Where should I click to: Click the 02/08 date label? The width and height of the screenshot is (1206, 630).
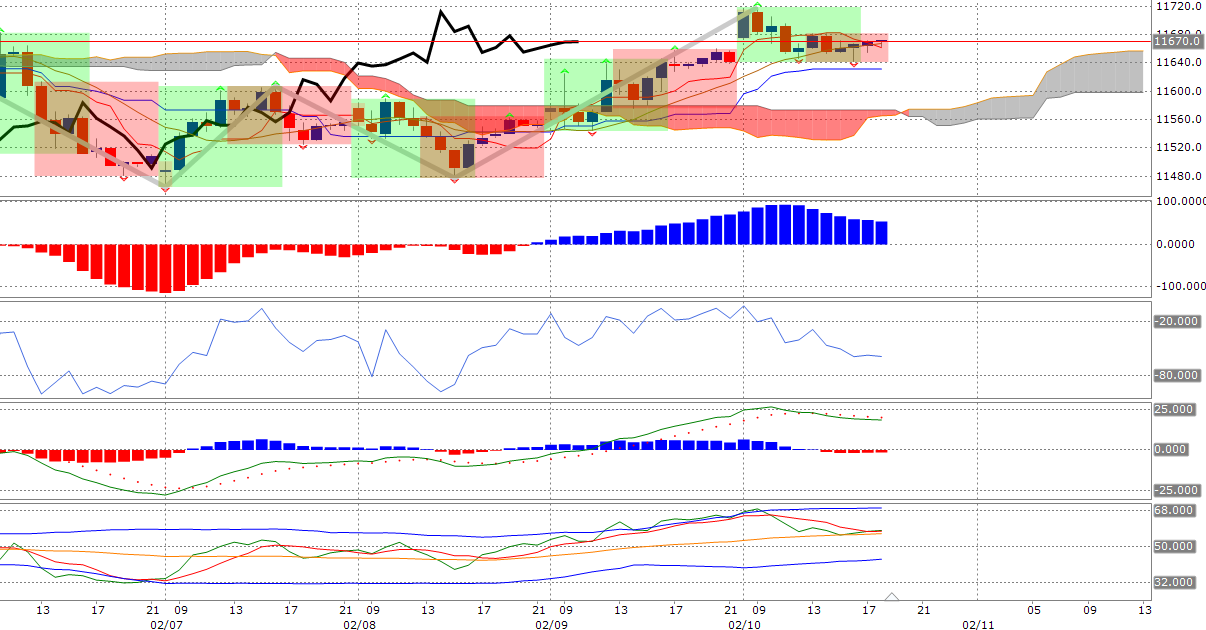358,623
